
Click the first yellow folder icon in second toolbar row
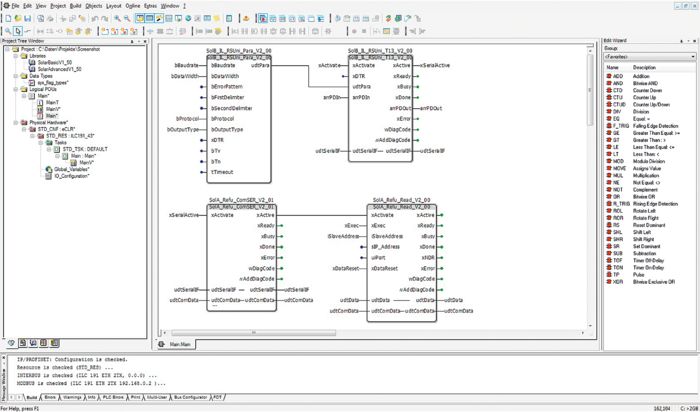pos(70,31)
